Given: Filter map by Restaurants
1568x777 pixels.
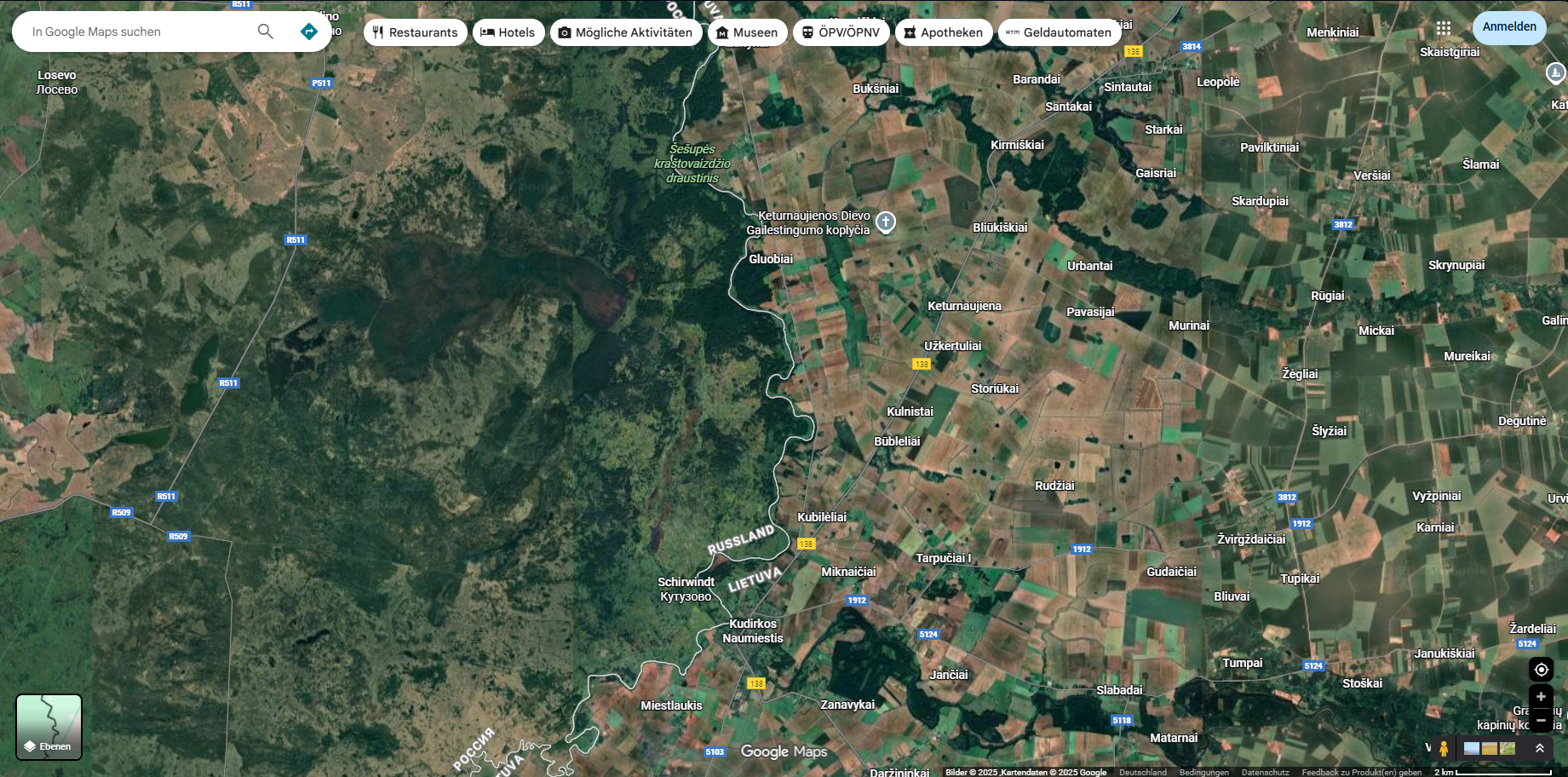Looking at the screenshot, I should 416,32.
